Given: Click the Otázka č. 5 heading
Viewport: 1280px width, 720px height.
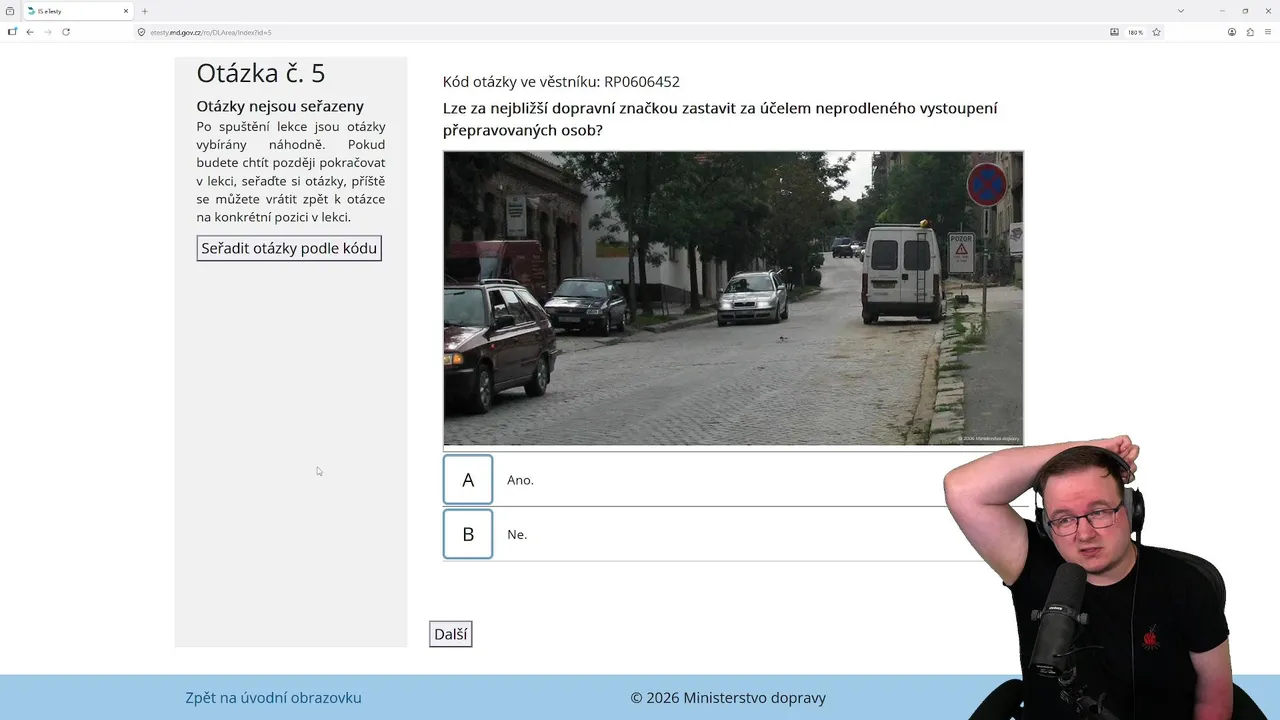Looking at the screenshot, I should (261, 73).
